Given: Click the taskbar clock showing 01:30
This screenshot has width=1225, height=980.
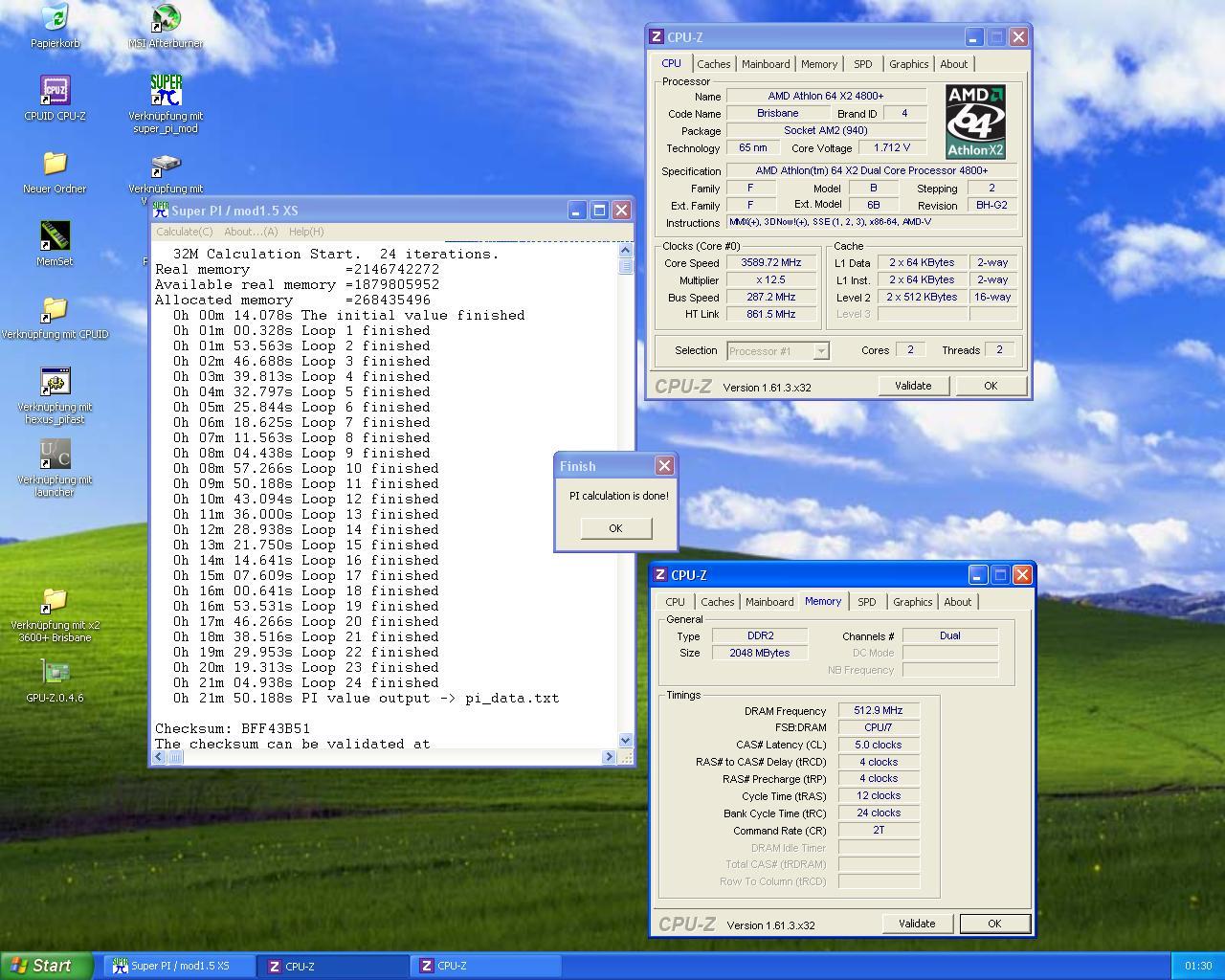Looking at the screenshot, I should click(x=1197, y=966).
